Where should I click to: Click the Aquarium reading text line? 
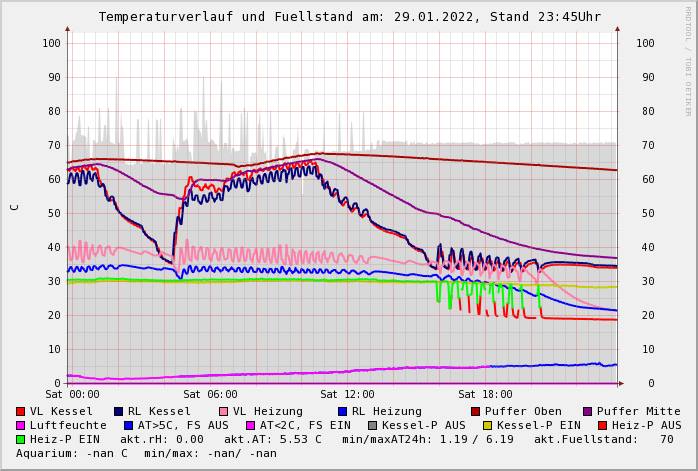coord(146,454)
